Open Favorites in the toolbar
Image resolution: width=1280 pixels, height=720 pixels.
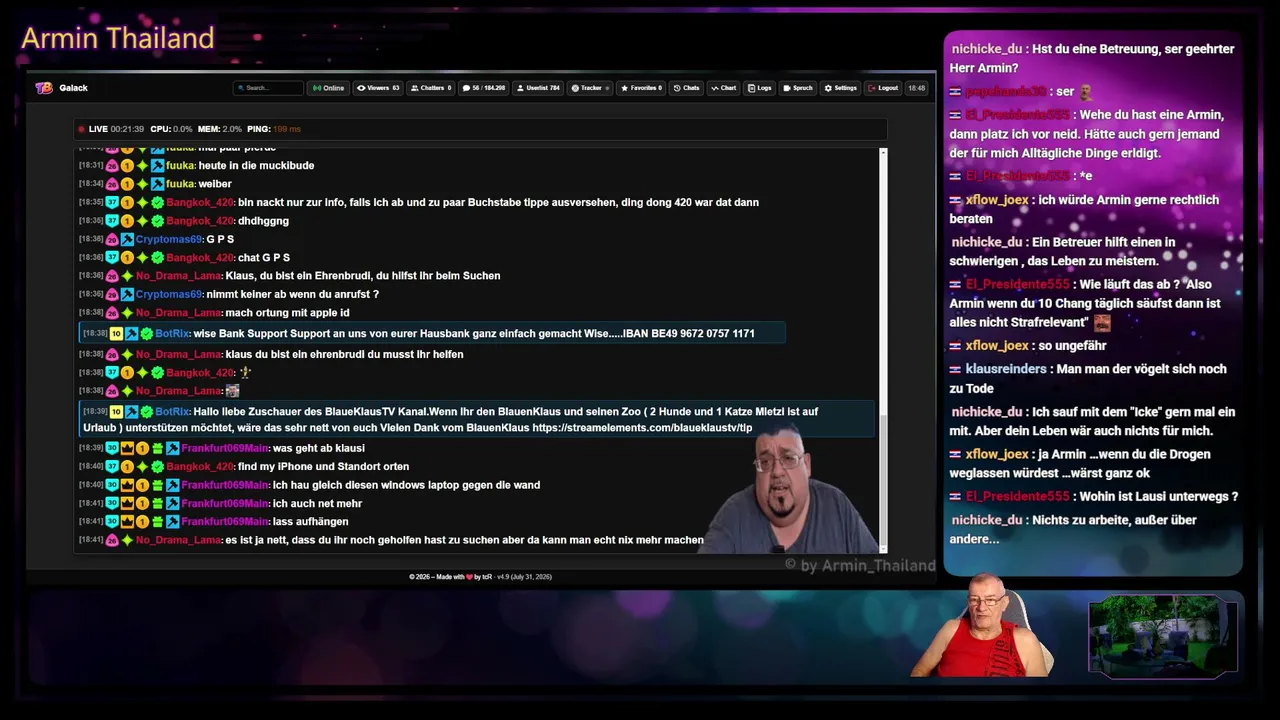pyautogui.click(x=641, y=88)
